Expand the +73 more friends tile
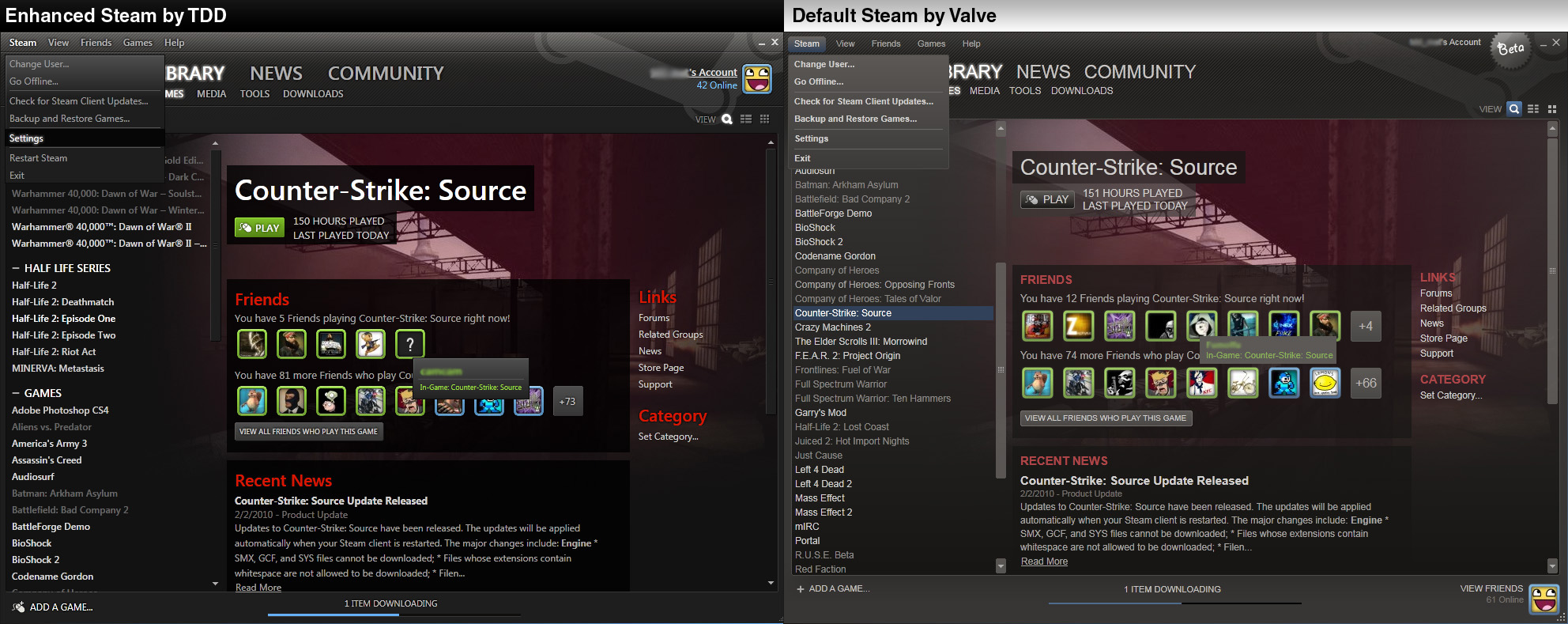This screenshot has width=1568, height=624. (567, 401)
